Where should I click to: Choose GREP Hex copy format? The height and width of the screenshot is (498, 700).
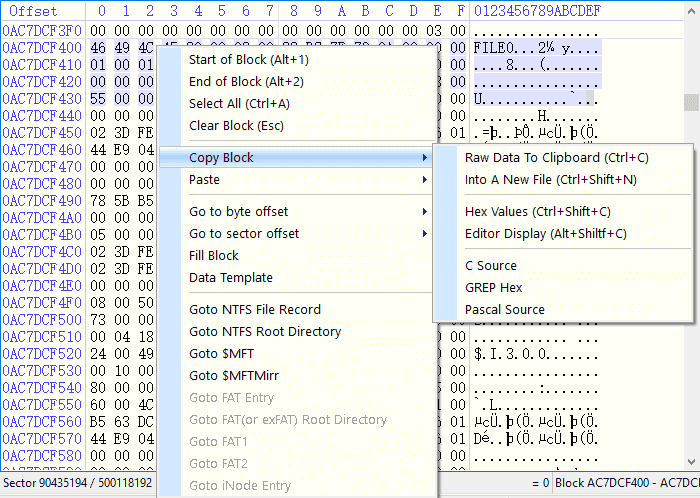point(494,287)
